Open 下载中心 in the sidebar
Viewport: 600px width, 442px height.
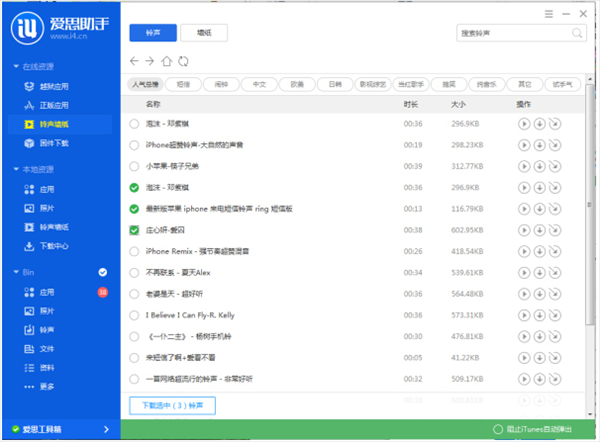53,245
